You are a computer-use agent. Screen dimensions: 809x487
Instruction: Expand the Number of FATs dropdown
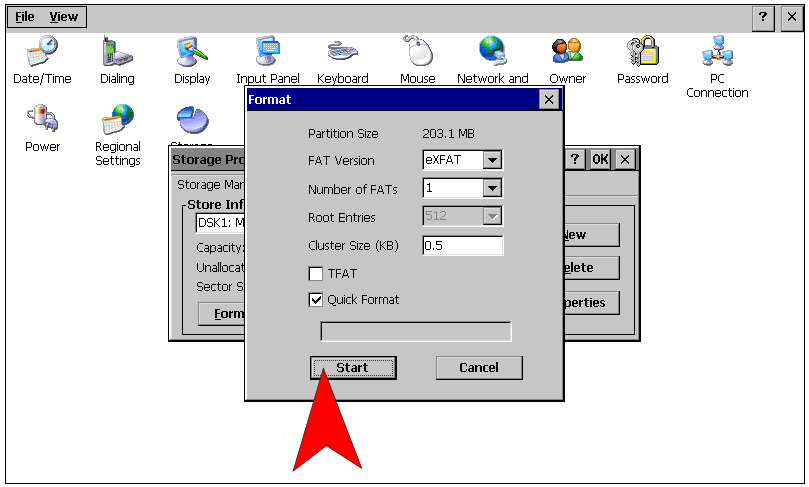[491, 188]
